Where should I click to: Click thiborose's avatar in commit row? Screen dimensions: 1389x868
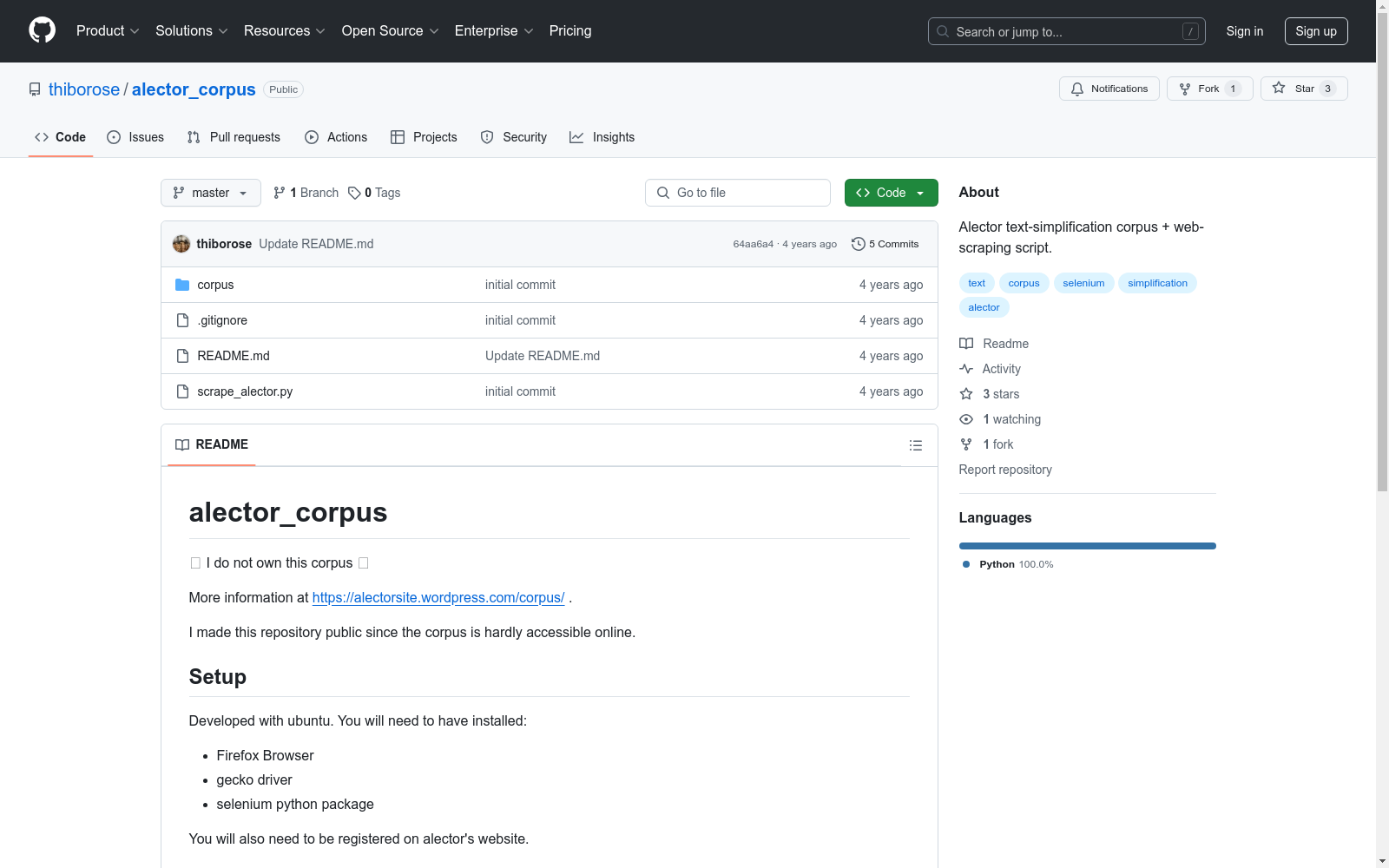point(181,244)
